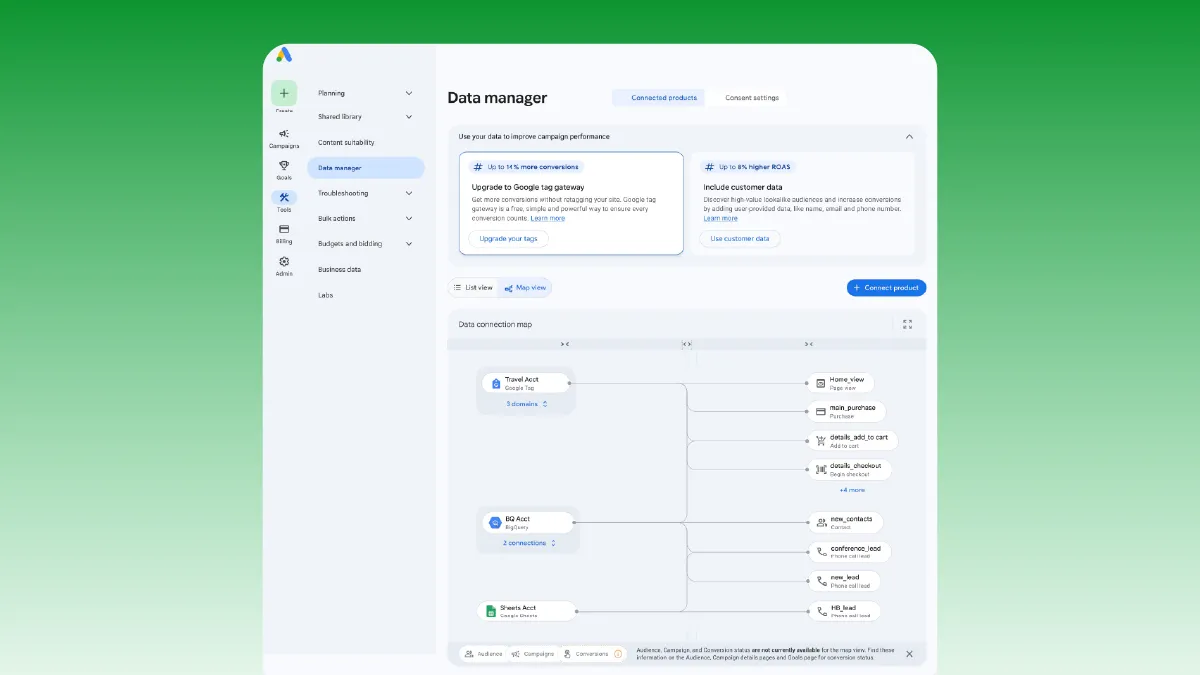Click Up to 8% higher ROAS badge
Image resolution: width=1200 pixels, height=675 pixels.
[749, 167]
